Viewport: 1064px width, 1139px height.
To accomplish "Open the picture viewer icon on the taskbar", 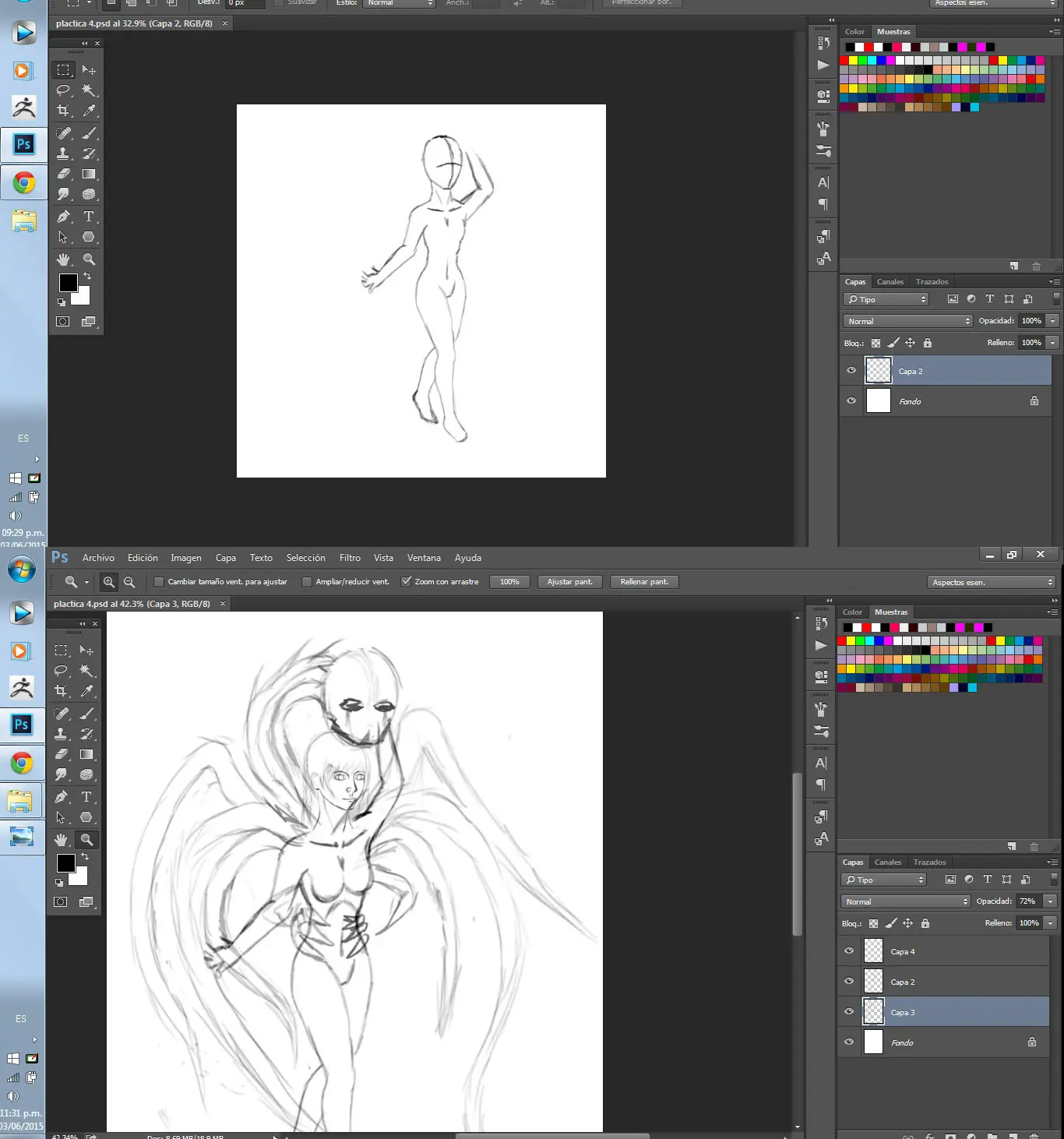I will [21, 836].
